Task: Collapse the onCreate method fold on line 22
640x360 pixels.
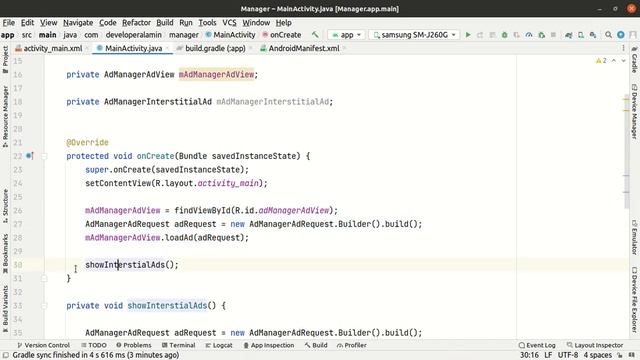Action: click(44, 156)
